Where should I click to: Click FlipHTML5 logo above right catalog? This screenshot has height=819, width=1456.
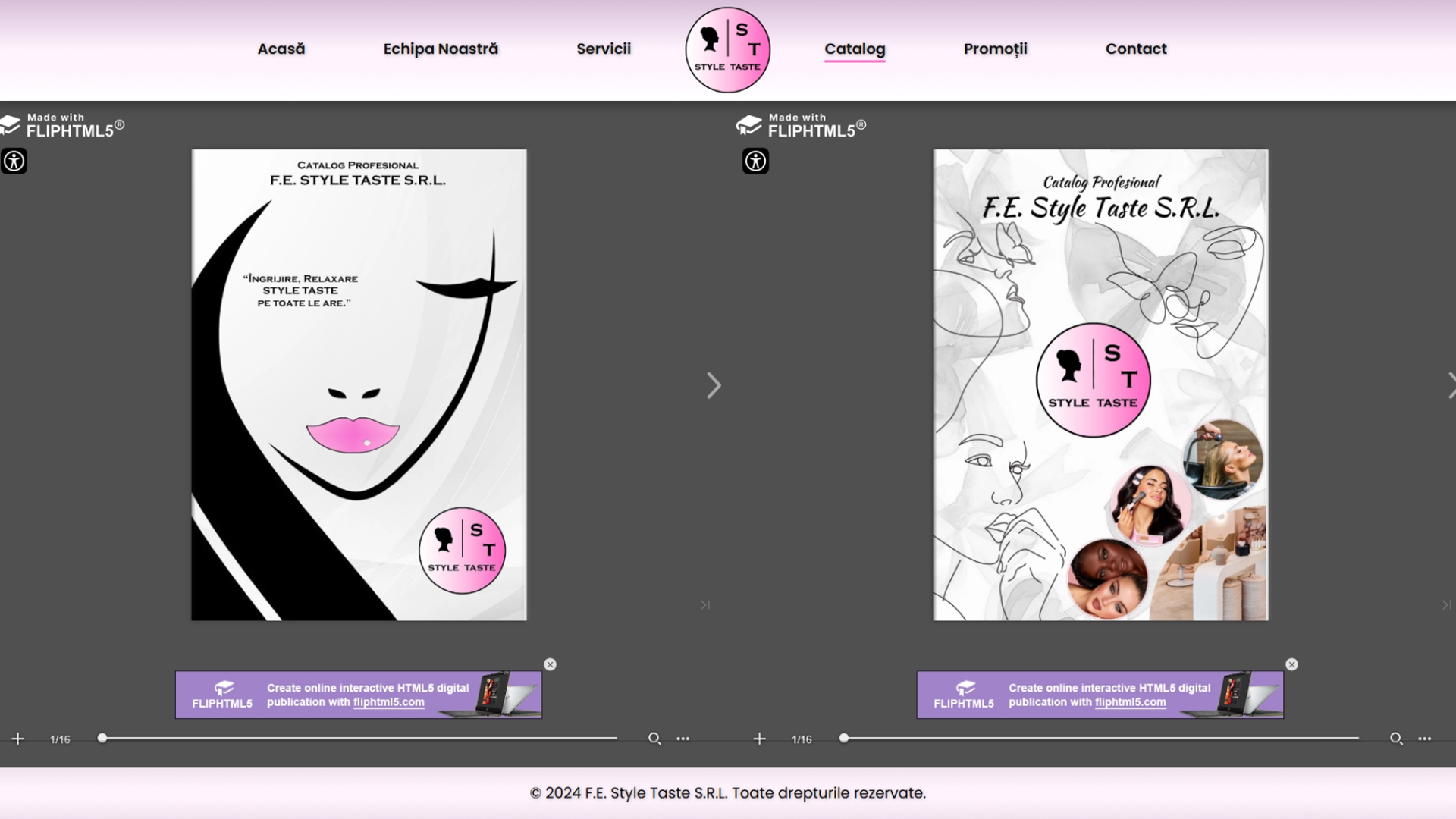click(801, 126)
